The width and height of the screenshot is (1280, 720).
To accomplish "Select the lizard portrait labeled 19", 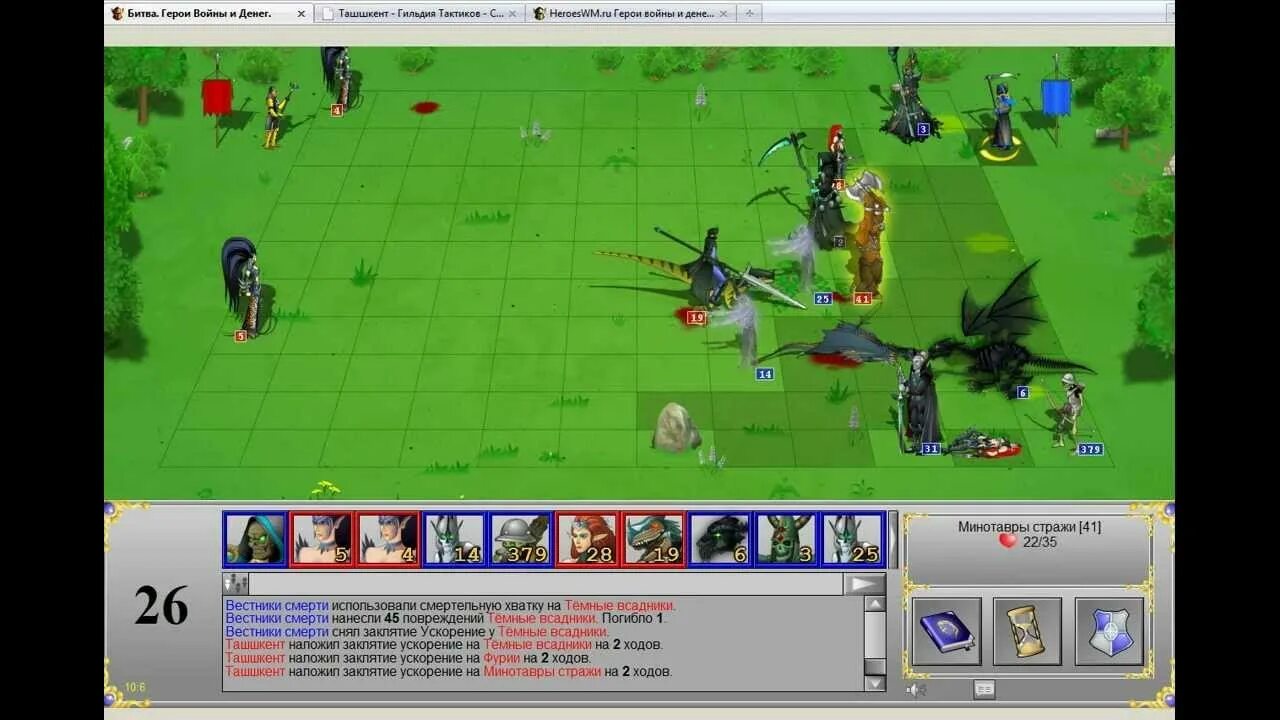I will click(x=653, y=540).
